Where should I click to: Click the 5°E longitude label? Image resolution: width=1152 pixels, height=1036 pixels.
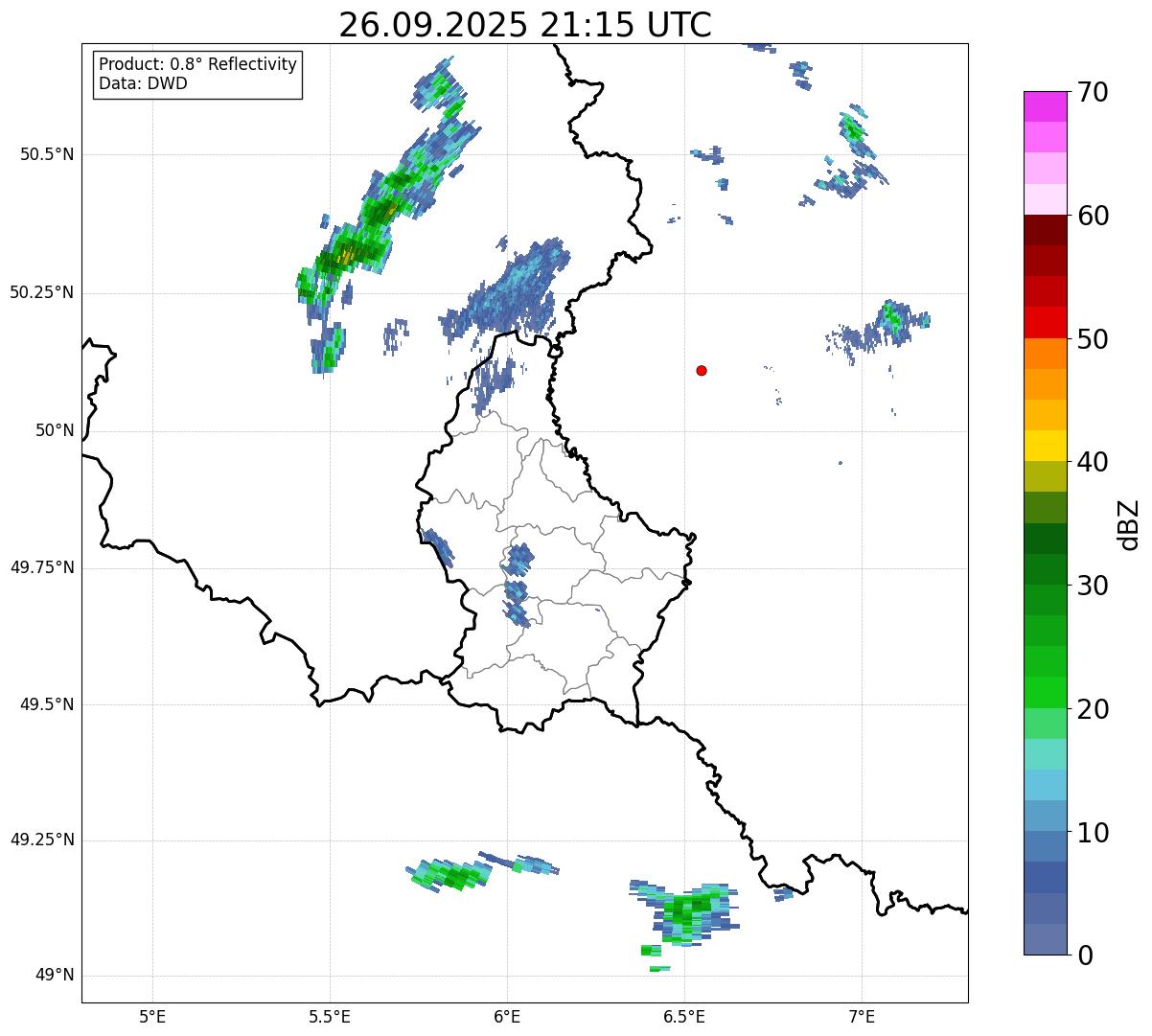coord(152,1016)
